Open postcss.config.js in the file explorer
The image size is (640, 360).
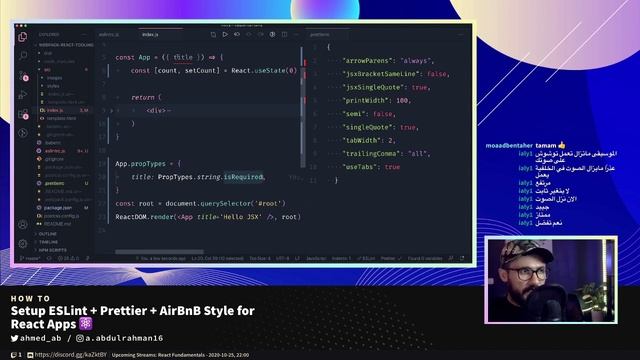coord(61,216)
